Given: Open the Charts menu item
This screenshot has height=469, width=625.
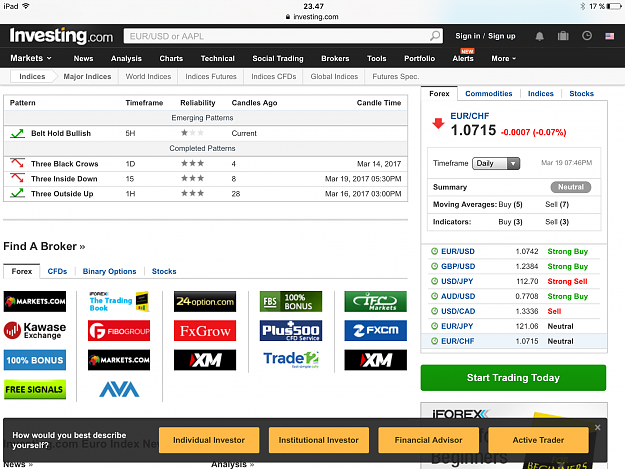Looking at the screenshot, I should click(171, 59).
